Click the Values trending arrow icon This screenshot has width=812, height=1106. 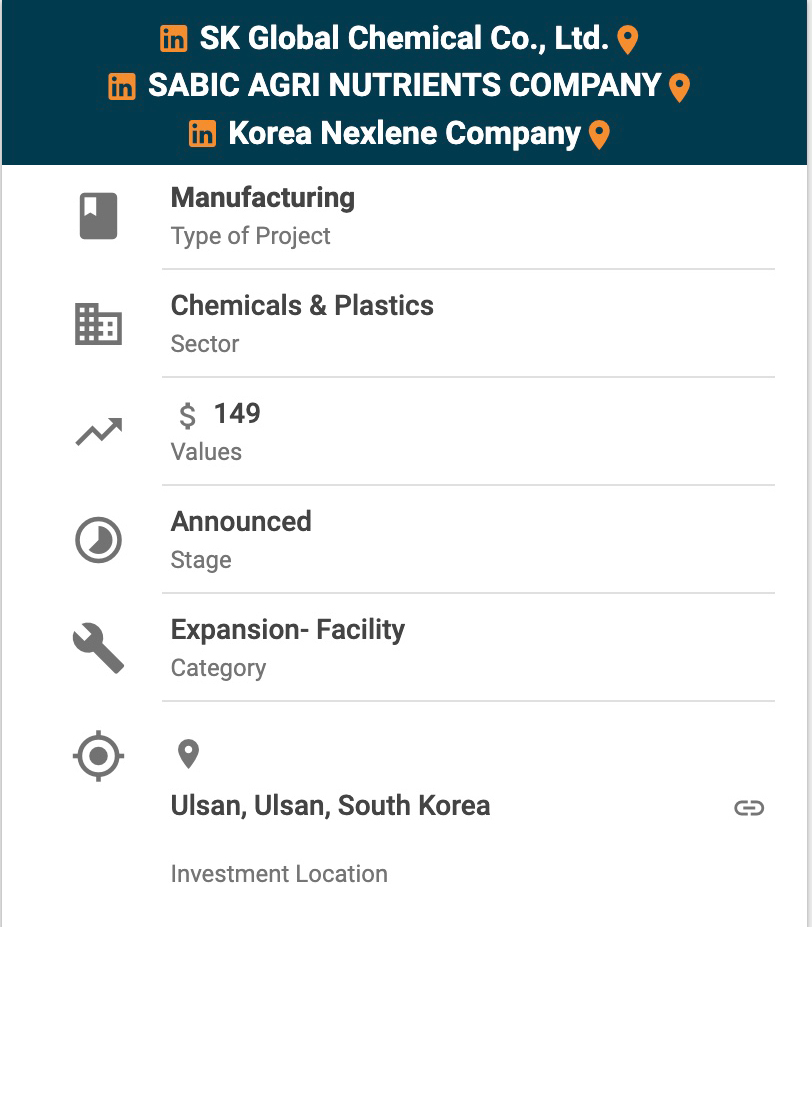coord(98,432)
